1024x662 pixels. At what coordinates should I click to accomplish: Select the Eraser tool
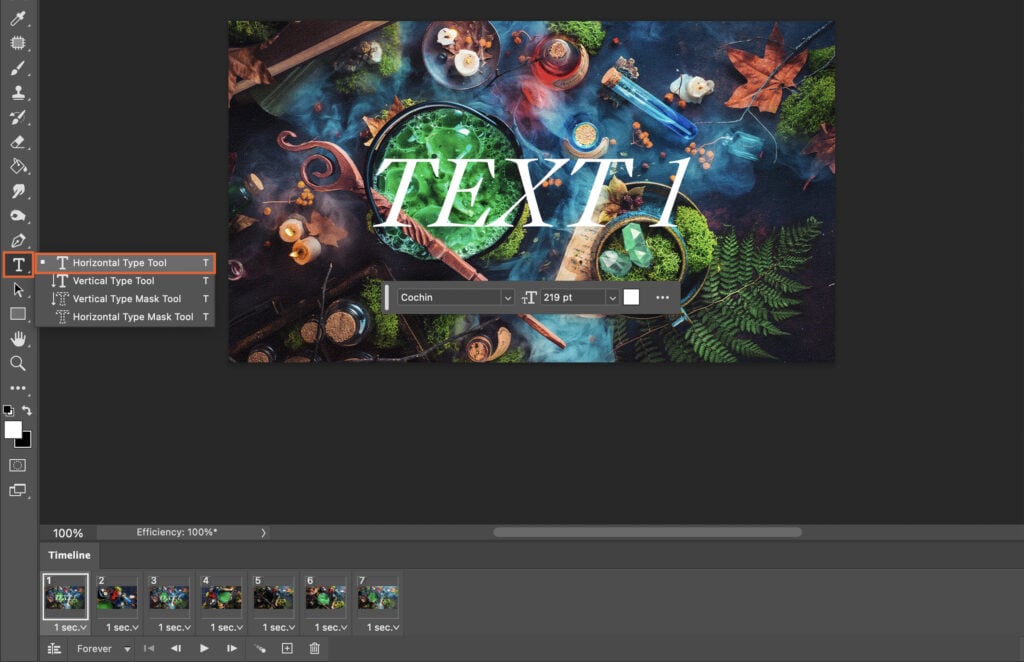tap(16, 143)
